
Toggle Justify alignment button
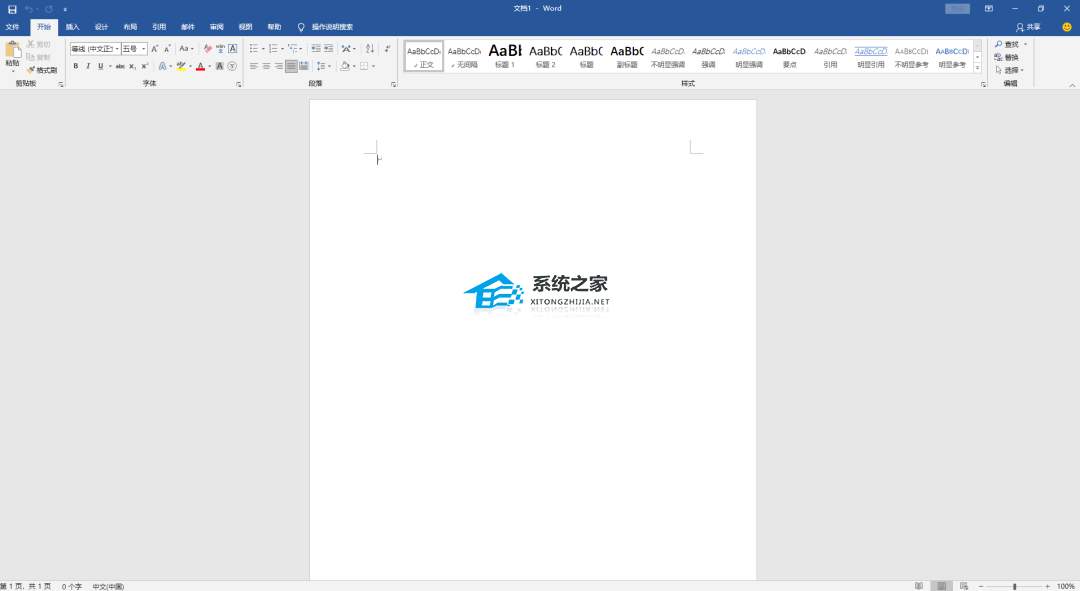click(291, 66)
